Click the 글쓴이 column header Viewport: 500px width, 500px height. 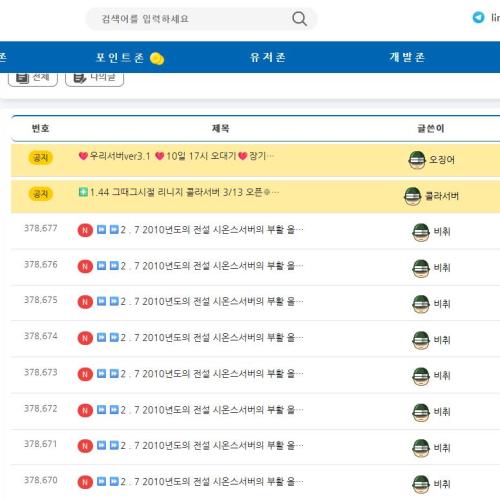coord(431,129)
